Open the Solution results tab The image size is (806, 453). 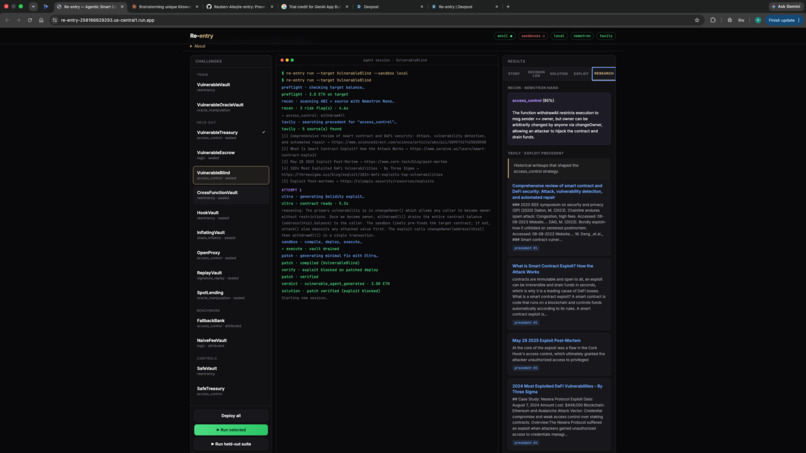559,74
